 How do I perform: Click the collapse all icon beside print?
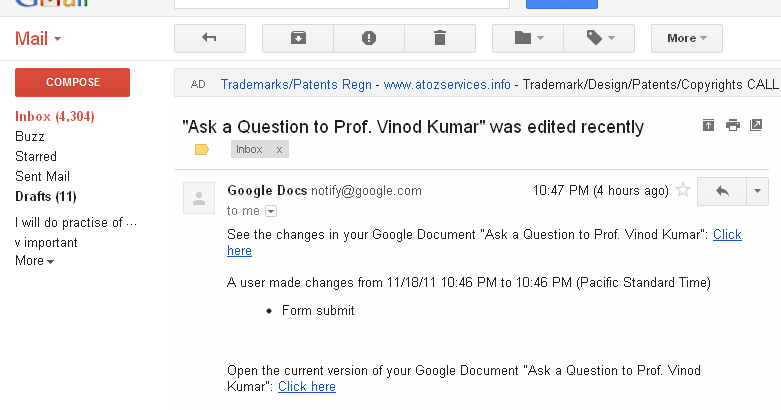[x=708, y=125]
